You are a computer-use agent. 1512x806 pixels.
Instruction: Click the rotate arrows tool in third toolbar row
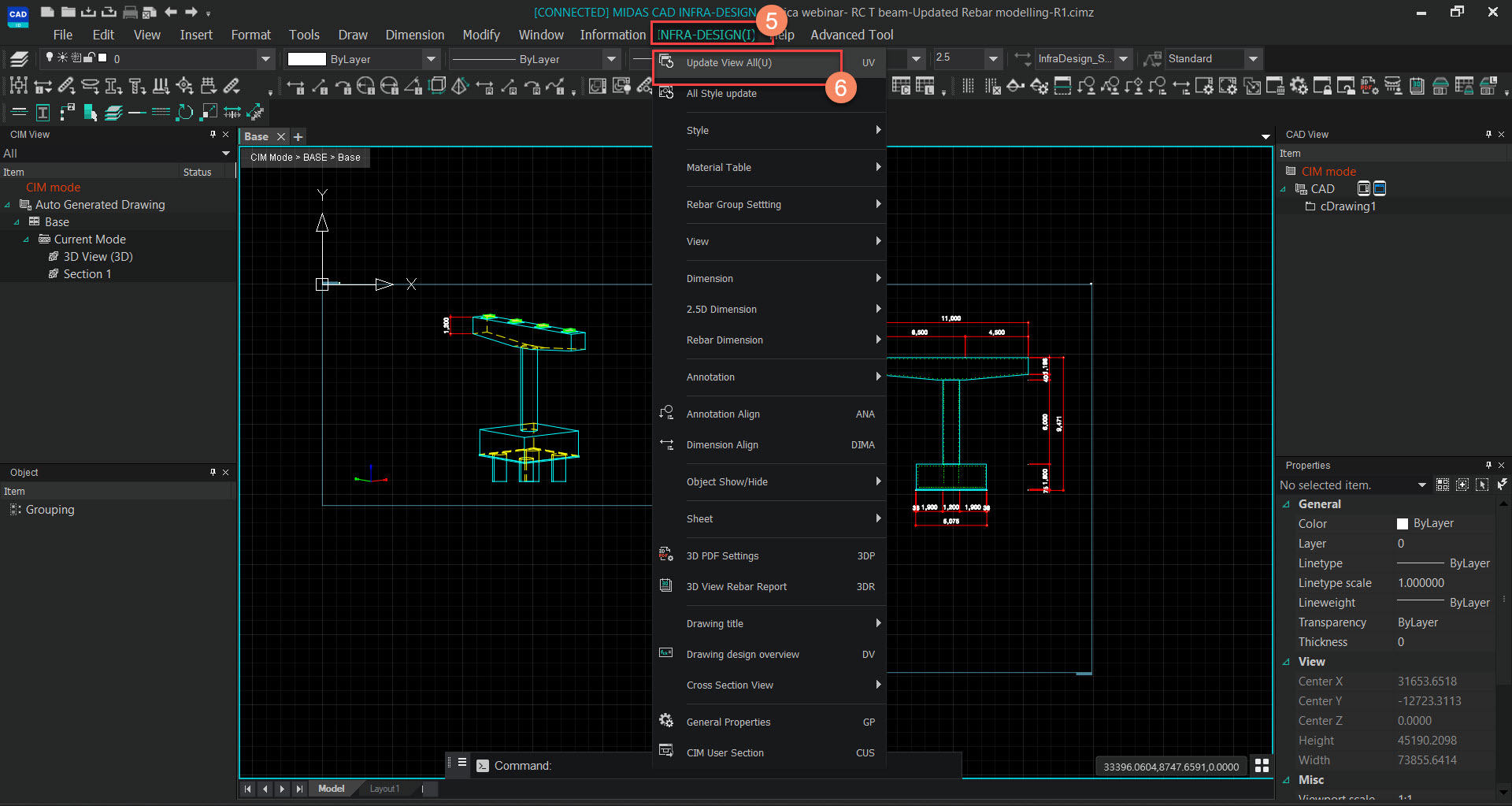click(x=184, y=113)
